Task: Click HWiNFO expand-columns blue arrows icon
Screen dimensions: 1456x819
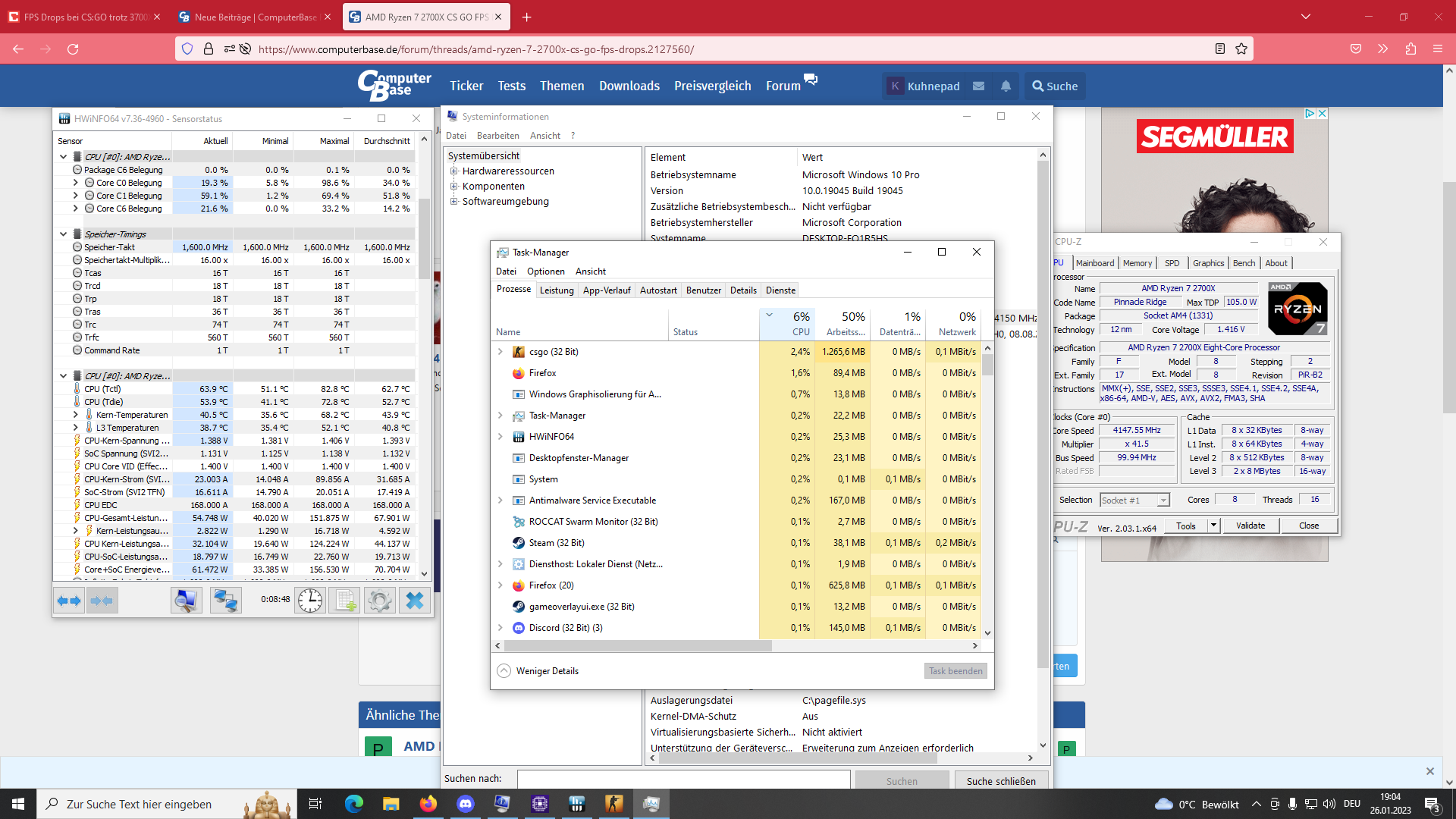Action: coord(69,601)
